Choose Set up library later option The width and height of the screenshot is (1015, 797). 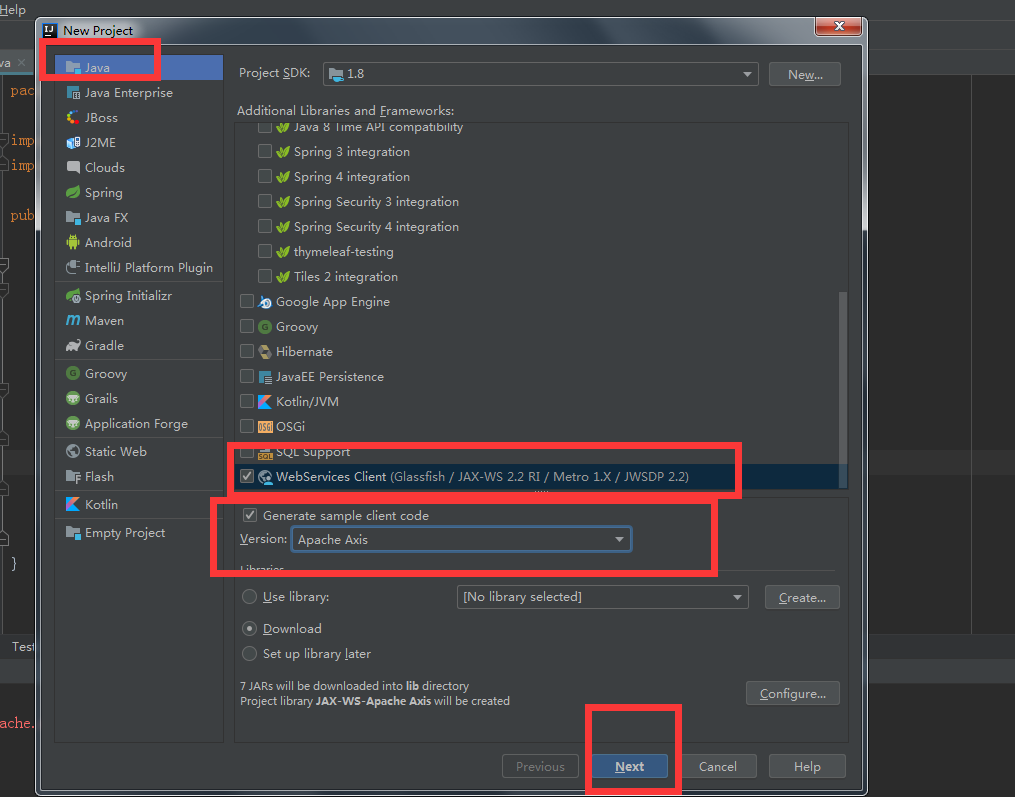[249, 655]
